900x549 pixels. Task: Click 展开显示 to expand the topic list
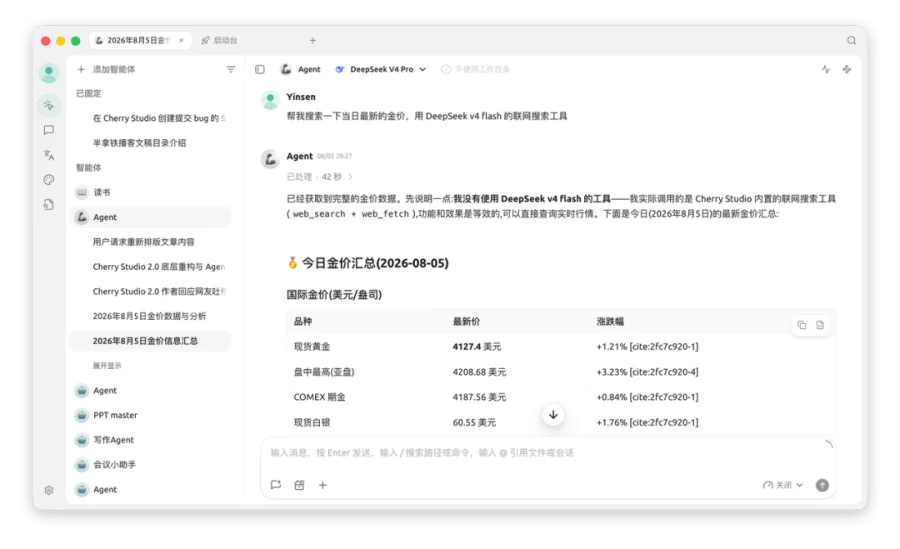coord(107,366)
